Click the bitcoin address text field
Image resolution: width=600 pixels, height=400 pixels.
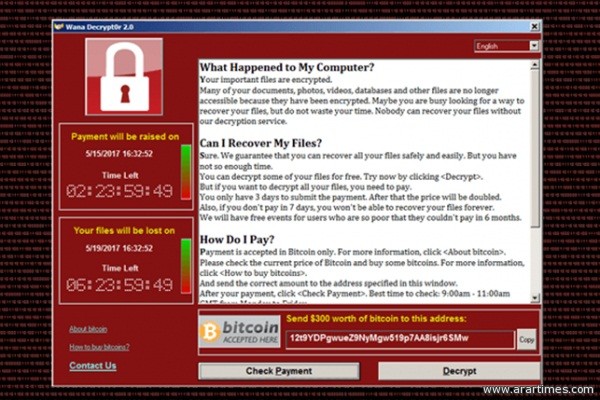point(400,340)
